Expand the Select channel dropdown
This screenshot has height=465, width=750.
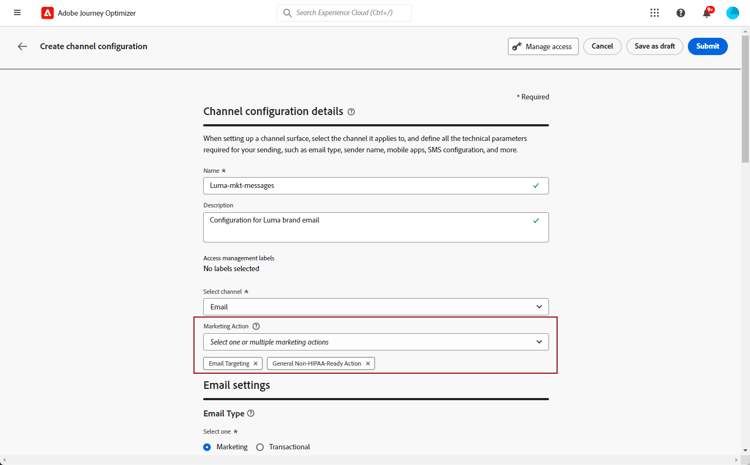pyautogui.click(x=375, y=307)
